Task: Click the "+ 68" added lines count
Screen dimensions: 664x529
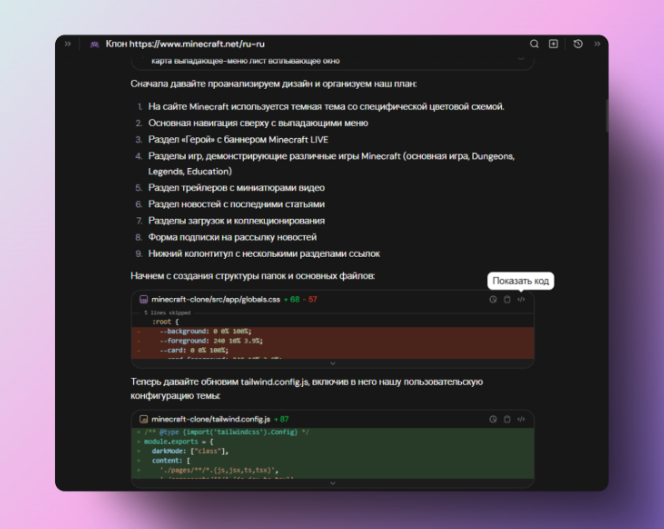Action: point(292,299)
